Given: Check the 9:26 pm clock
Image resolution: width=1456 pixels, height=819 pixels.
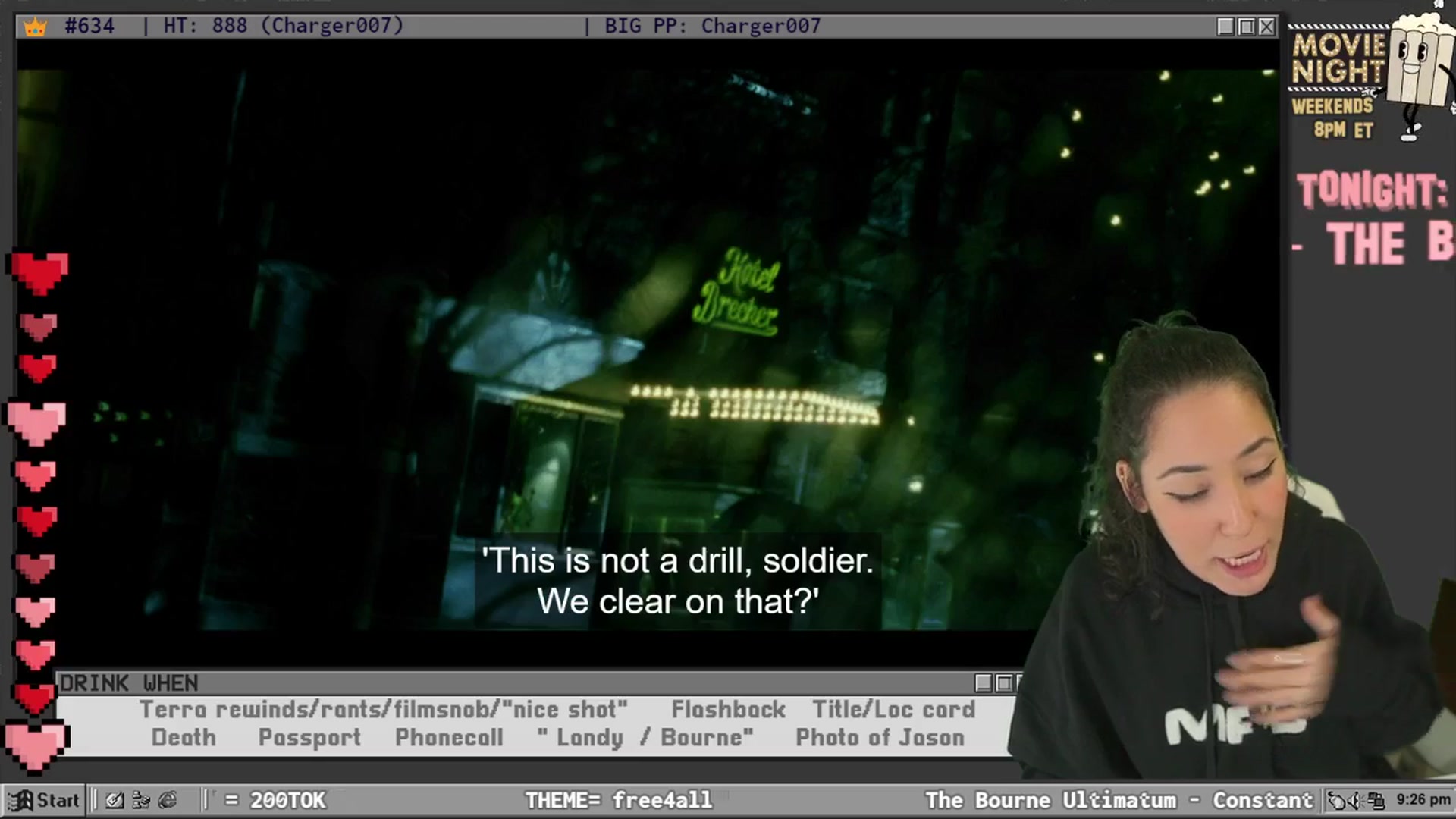Looking at the screenshot, I should 1423,799.
